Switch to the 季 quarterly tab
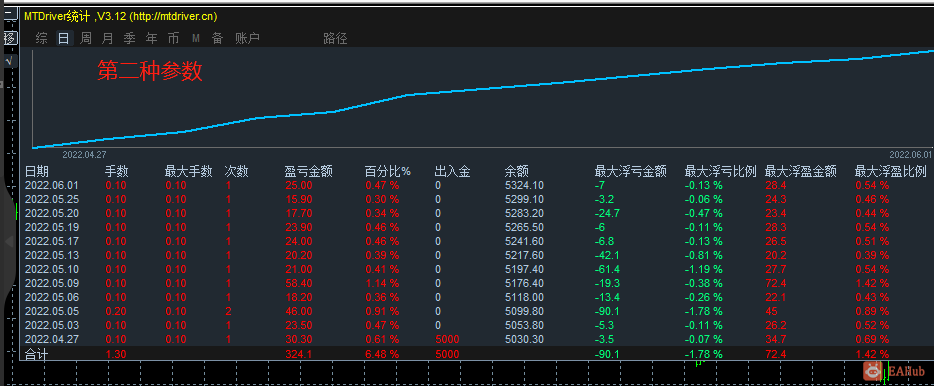Viewport: 934px width, 386px height. 129,39
